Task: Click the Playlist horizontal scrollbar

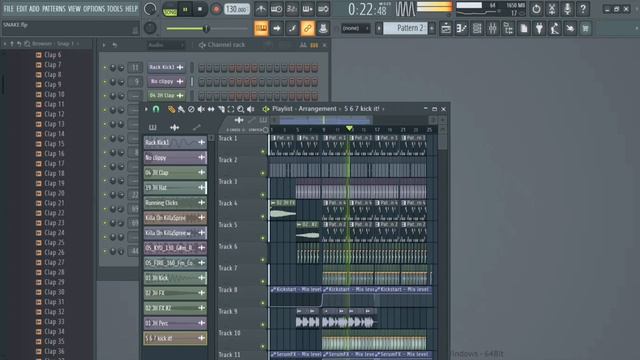Action: coord(325,120)
